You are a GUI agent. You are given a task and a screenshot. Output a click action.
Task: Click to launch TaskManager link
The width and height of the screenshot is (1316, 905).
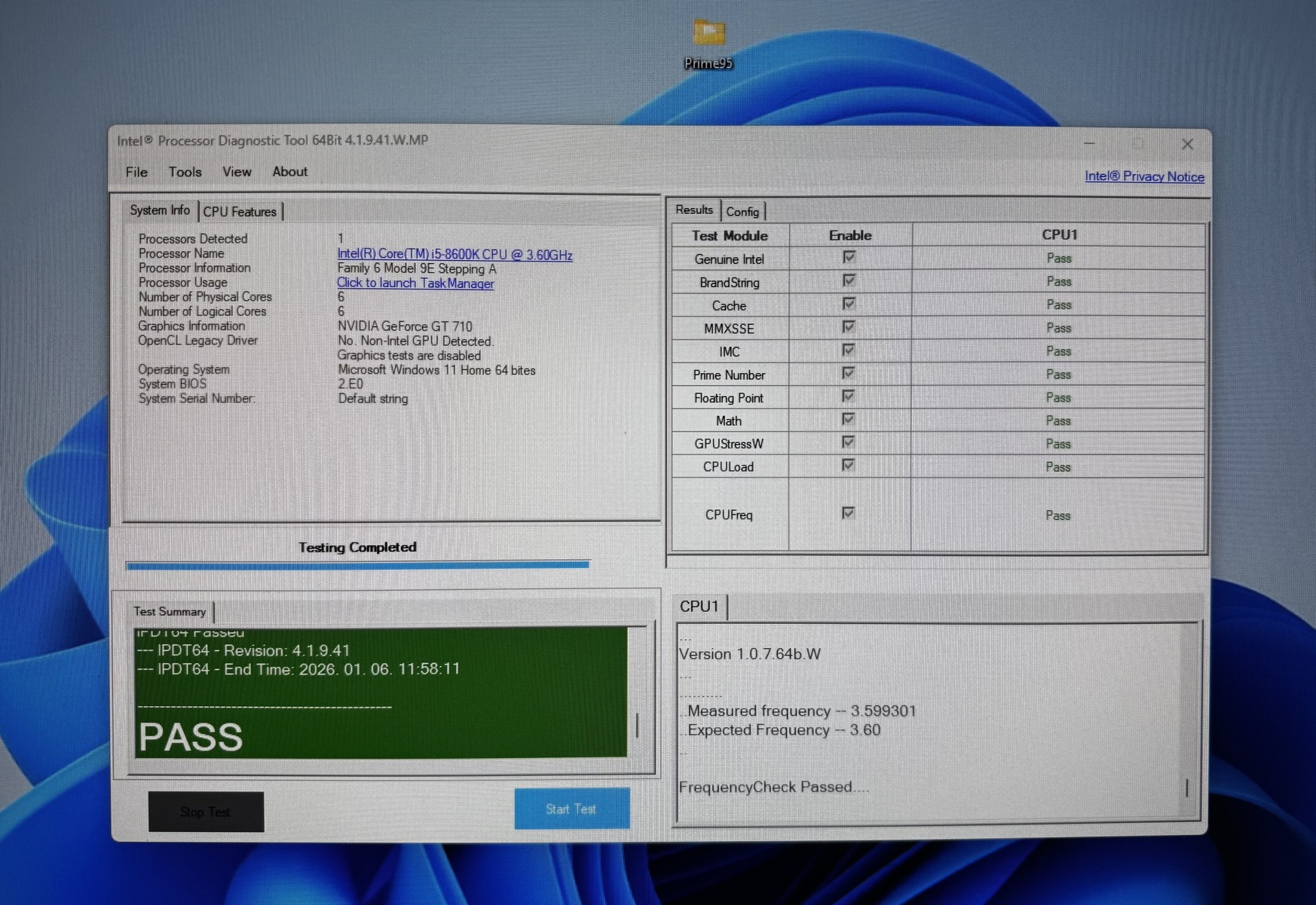(415, 283)
